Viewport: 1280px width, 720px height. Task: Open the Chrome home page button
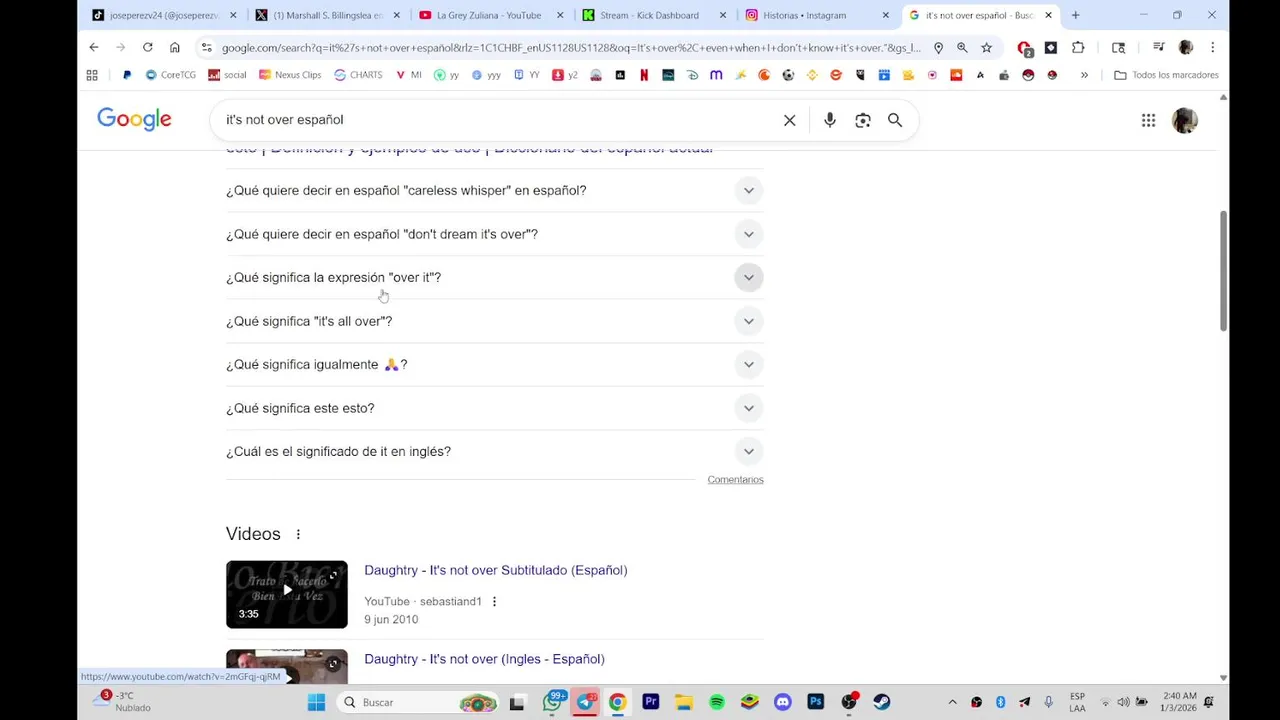(174, 47)
